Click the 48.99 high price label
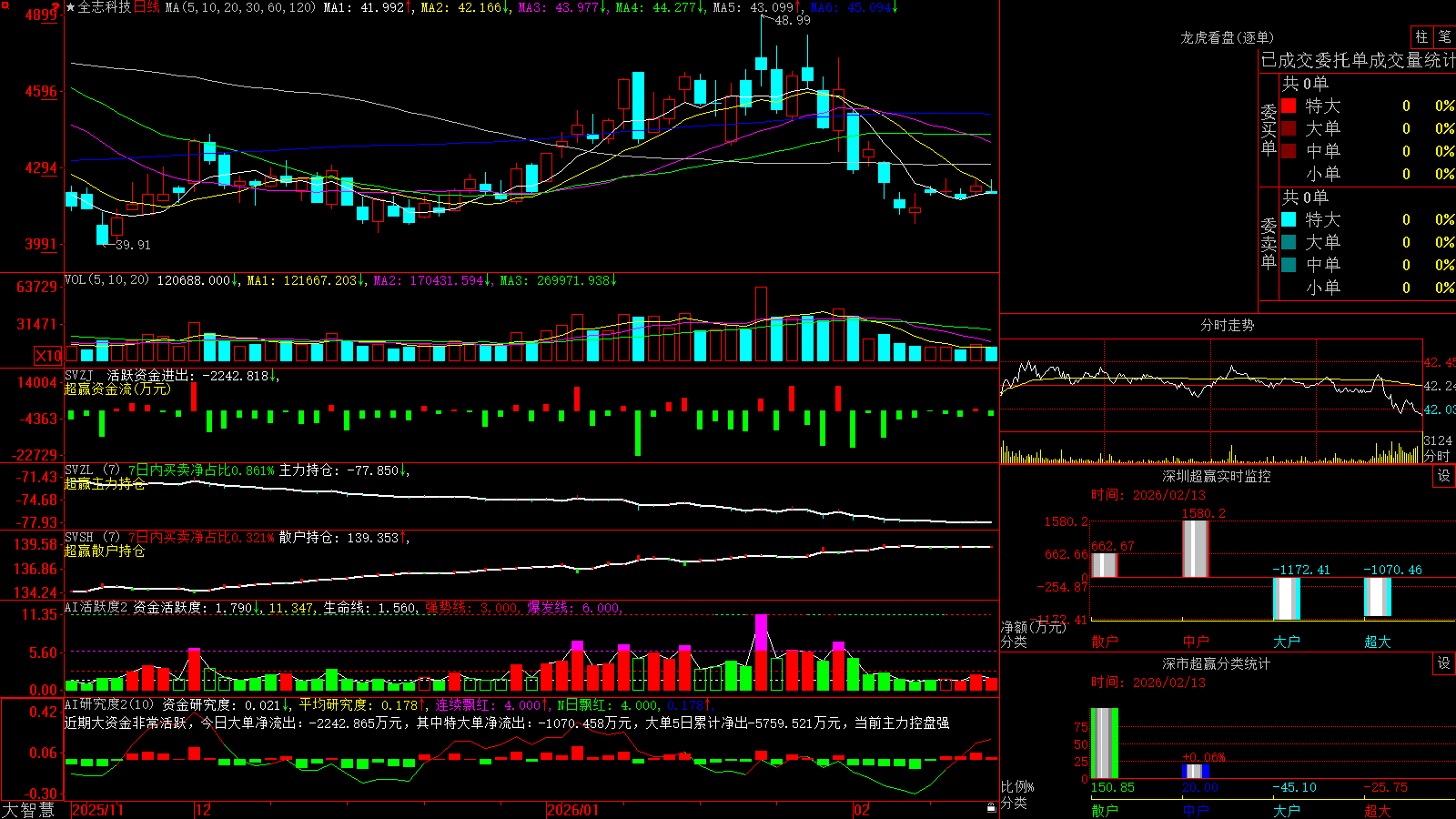Image resolution: width=1456 pixels, height=819 pixels. pos(793,20)
